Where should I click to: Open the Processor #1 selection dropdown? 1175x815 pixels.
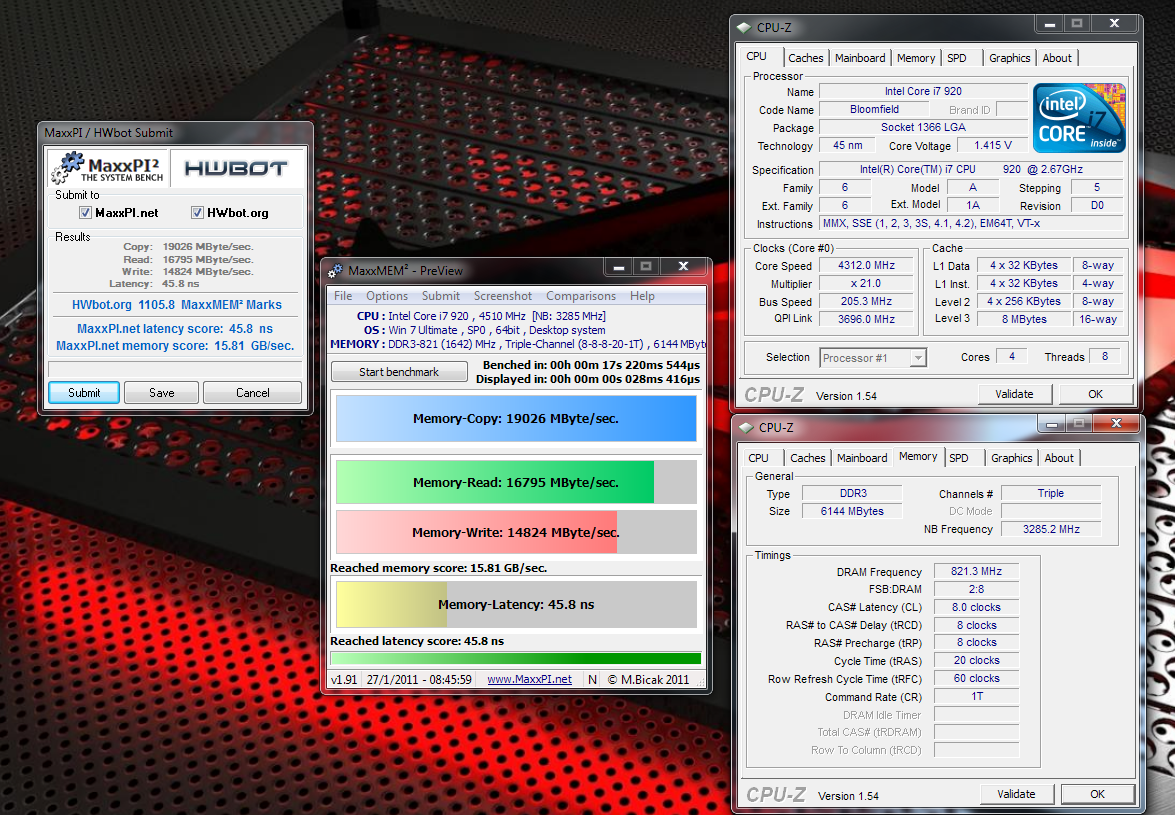tap(918, 358)
